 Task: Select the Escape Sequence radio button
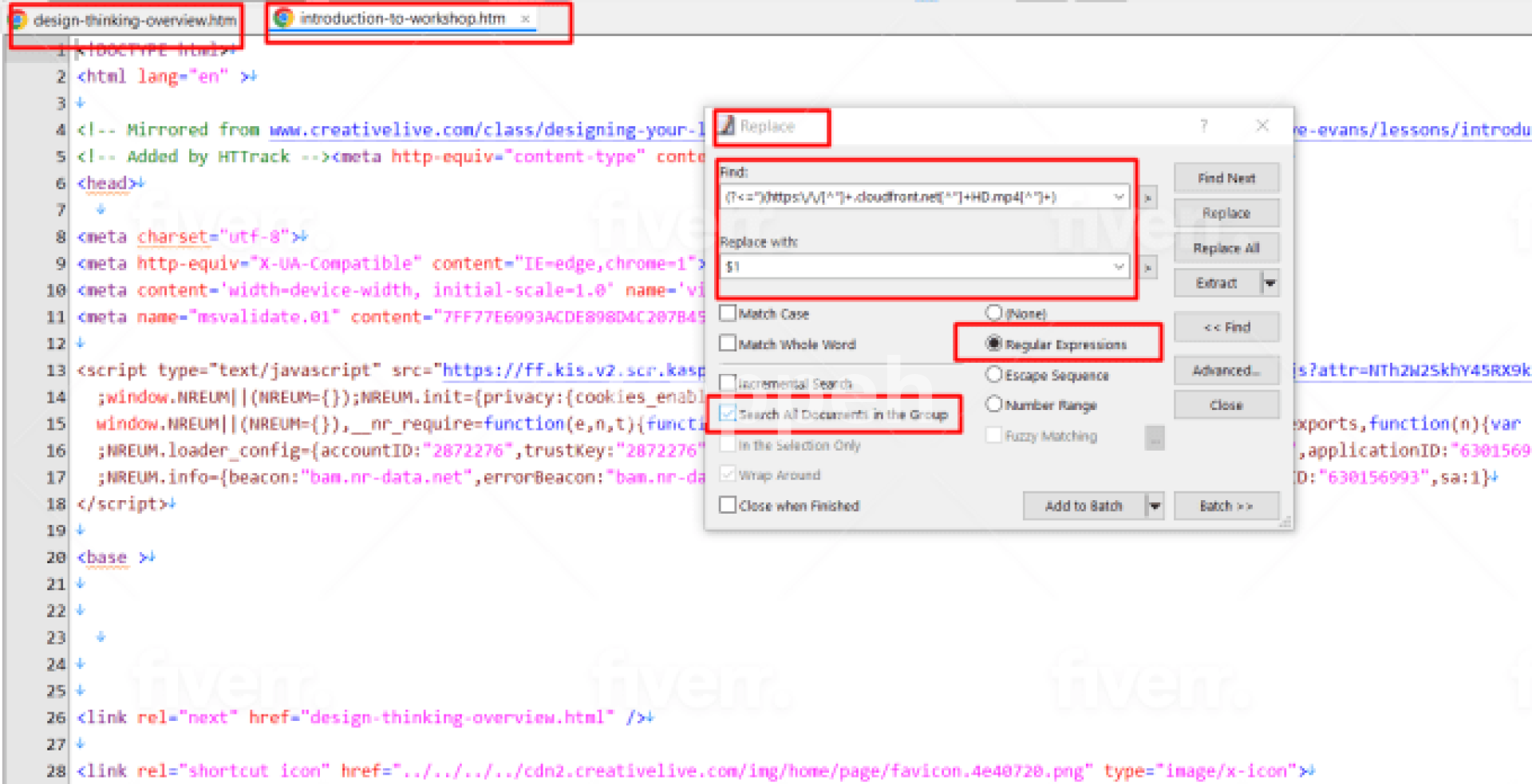pyautogui.click(x=993, y=374)
